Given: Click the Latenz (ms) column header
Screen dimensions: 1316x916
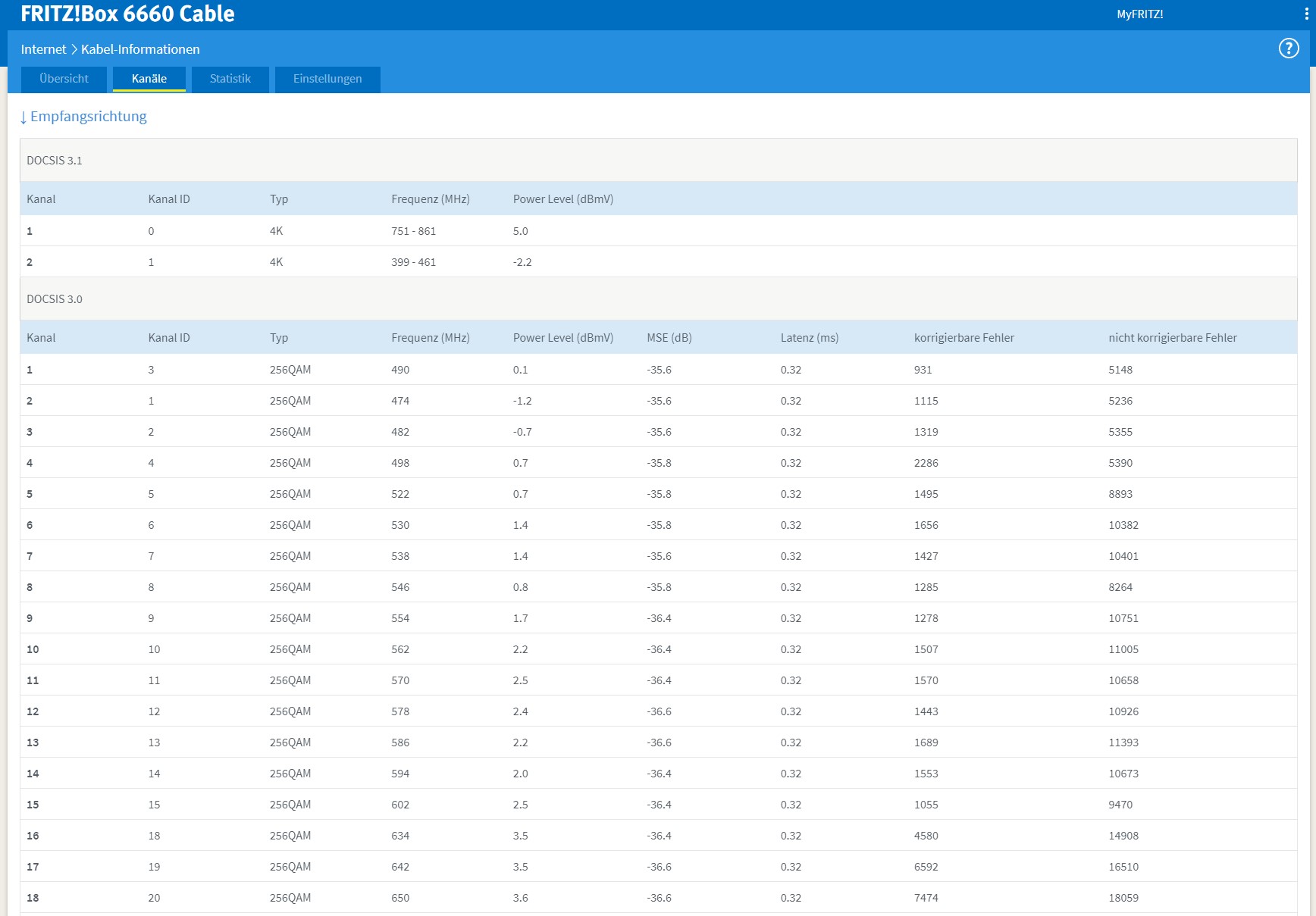Looking at the screenshot, I should [810, 338].
